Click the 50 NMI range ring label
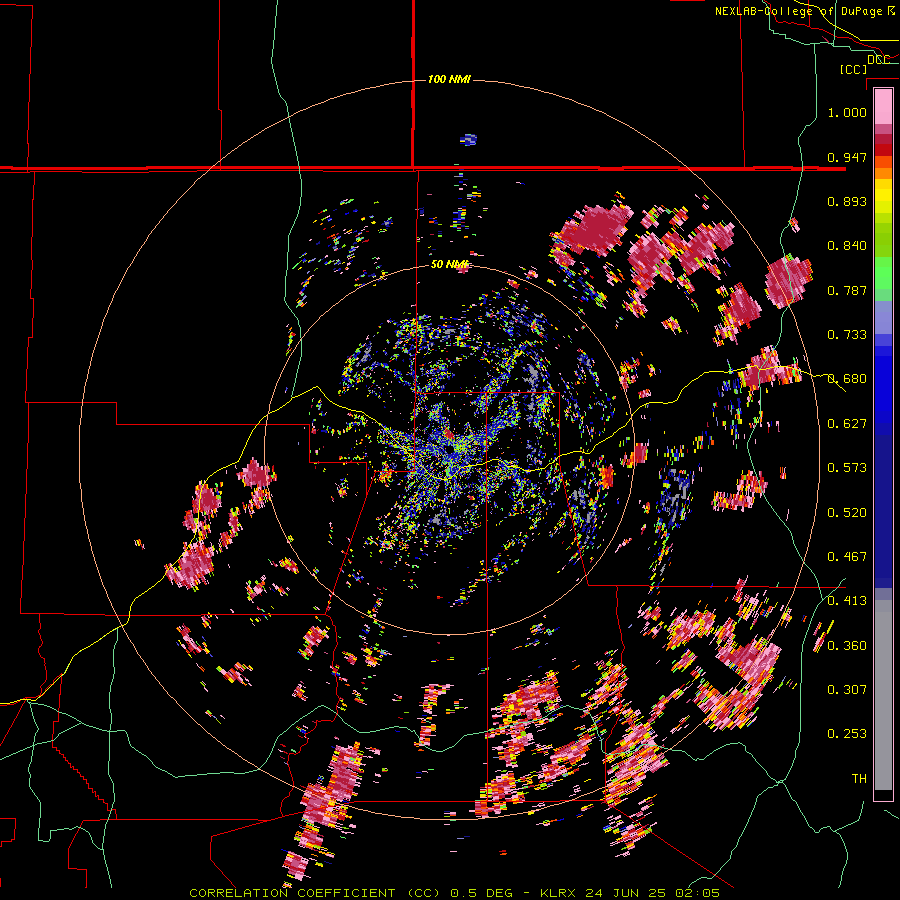900x900 pixels. [450, 264]
